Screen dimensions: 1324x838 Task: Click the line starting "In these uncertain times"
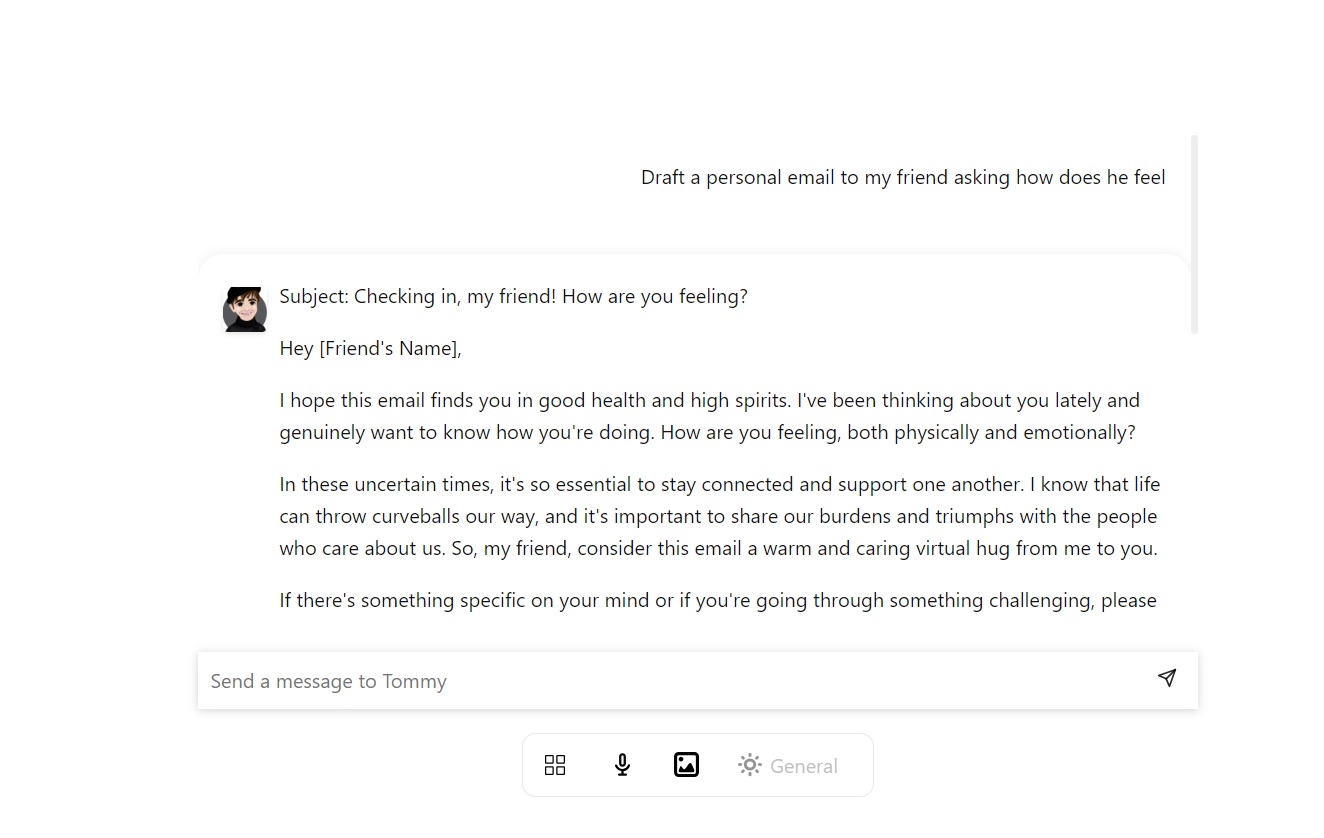pos(719,485)
